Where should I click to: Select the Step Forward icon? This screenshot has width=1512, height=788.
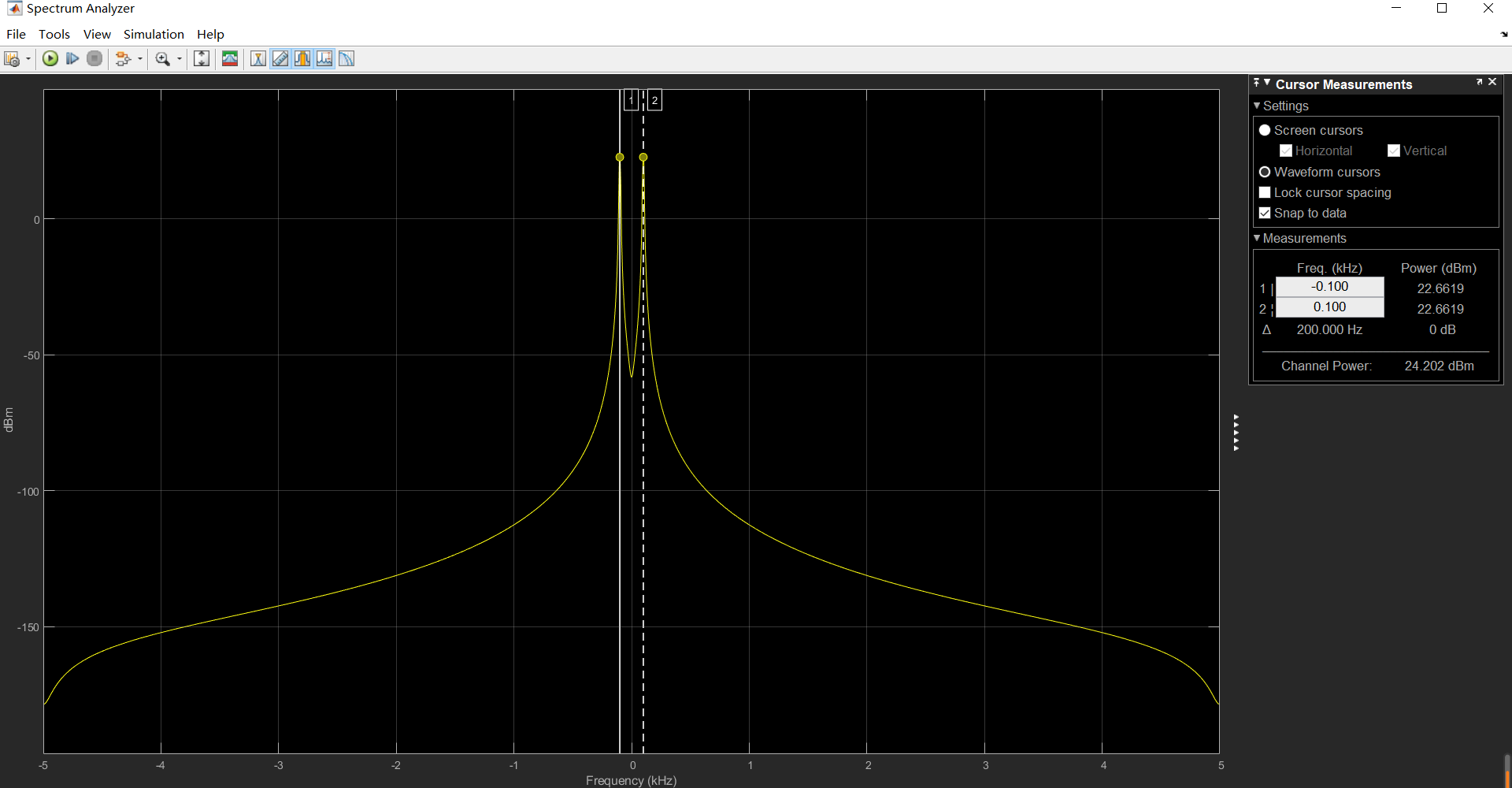tap(72, 58)
